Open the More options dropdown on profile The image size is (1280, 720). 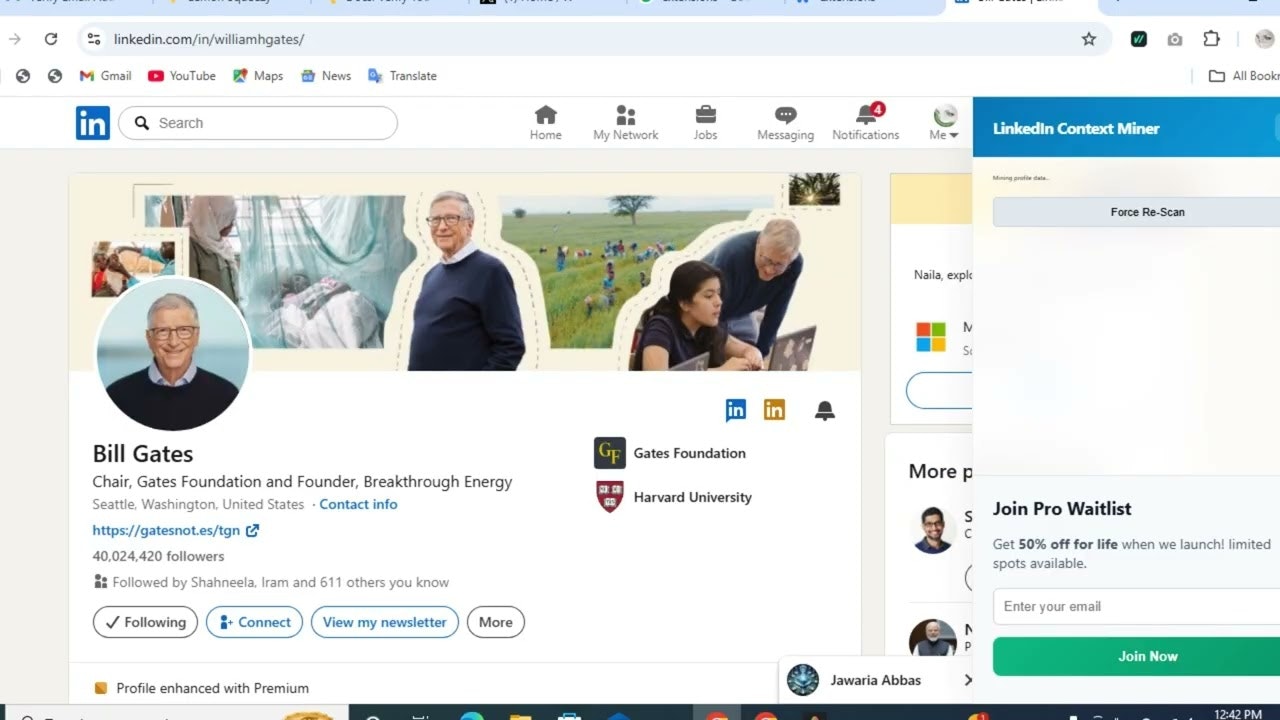click(495, 622)
